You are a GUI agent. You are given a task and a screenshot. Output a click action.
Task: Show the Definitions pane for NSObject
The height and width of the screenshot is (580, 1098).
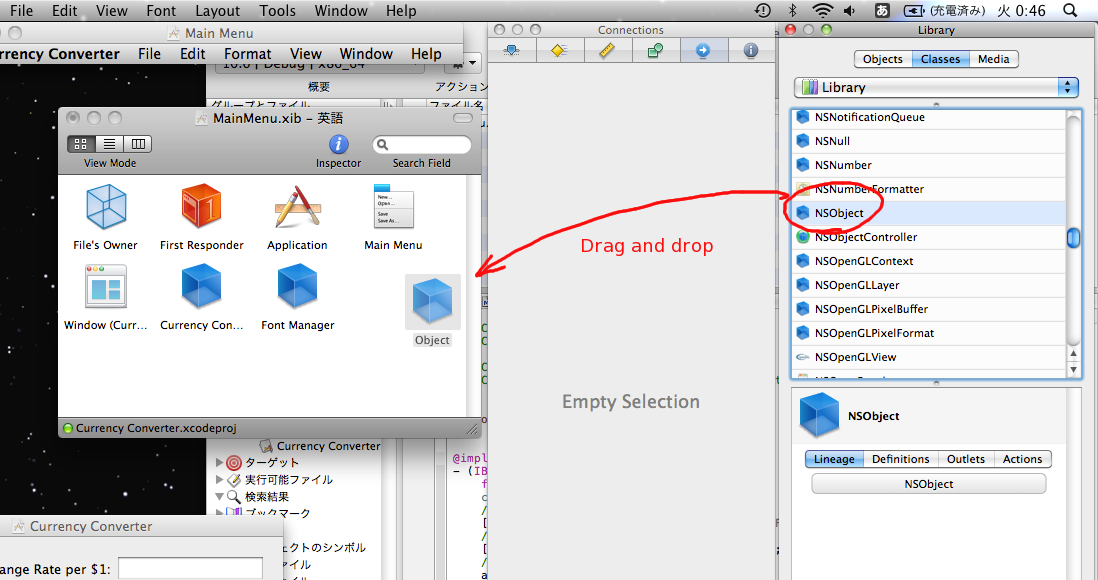tap(901, 460)
